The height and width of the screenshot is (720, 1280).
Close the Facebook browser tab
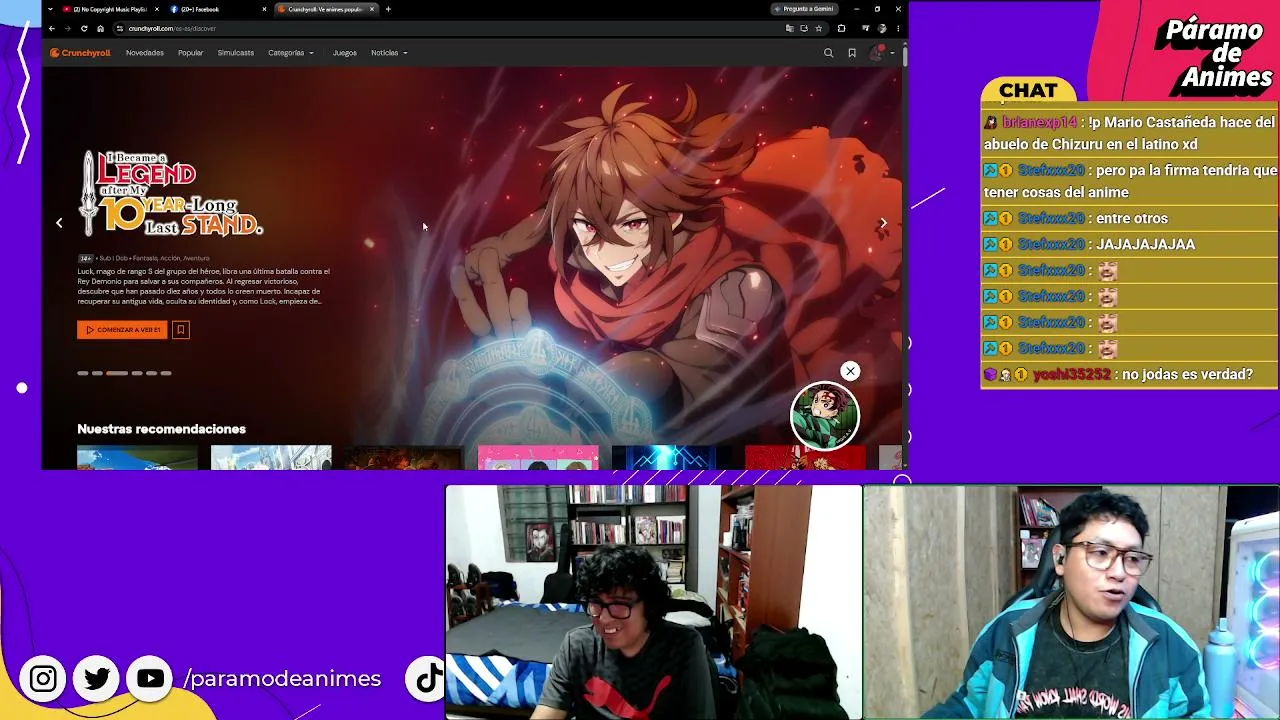[x=265, y=9]
